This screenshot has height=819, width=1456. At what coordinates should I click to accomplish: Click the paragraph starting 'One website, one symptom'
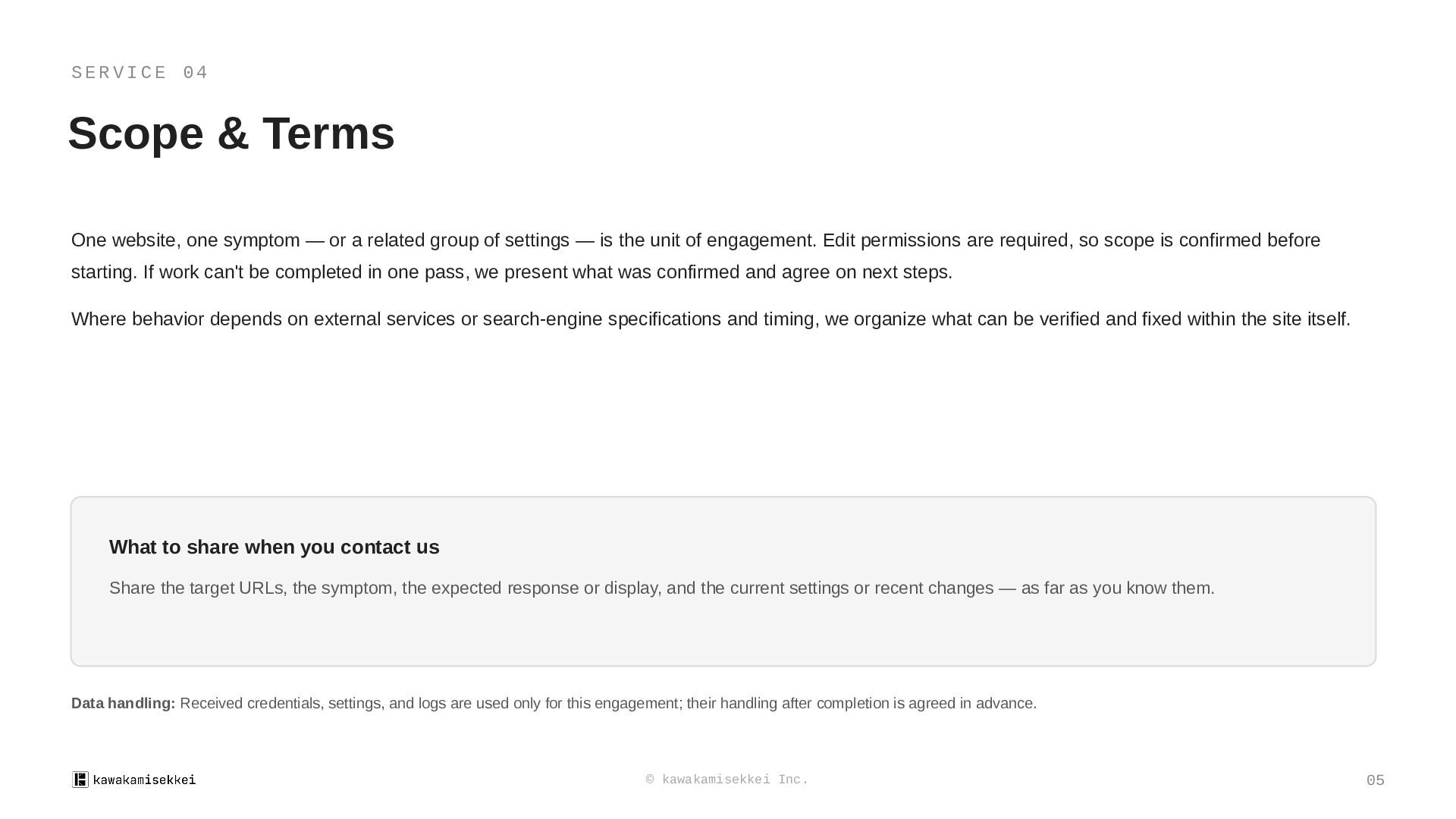pos(696,256)
